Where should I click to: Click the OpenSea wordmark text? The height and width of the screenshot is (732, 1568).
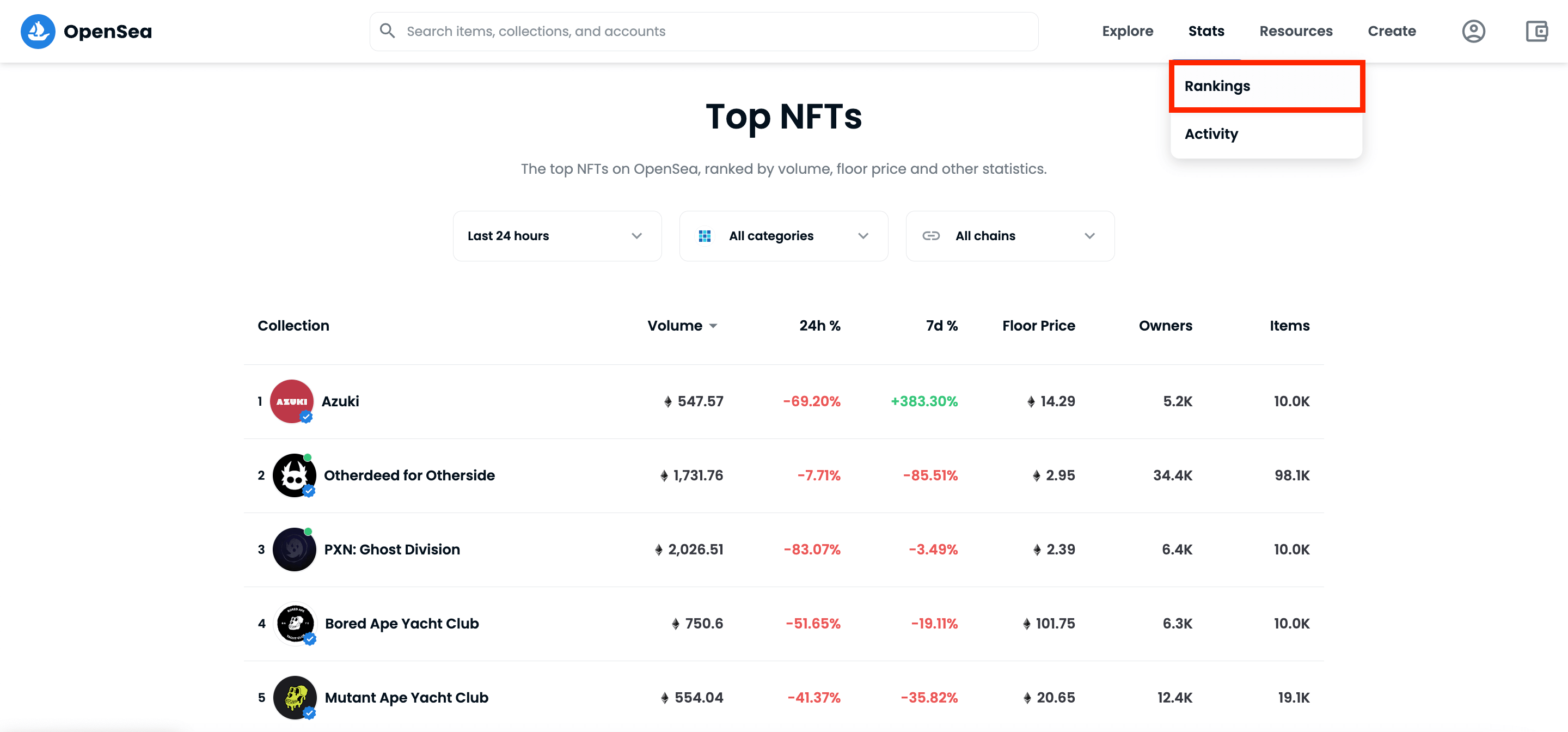(x=108, y=32)
